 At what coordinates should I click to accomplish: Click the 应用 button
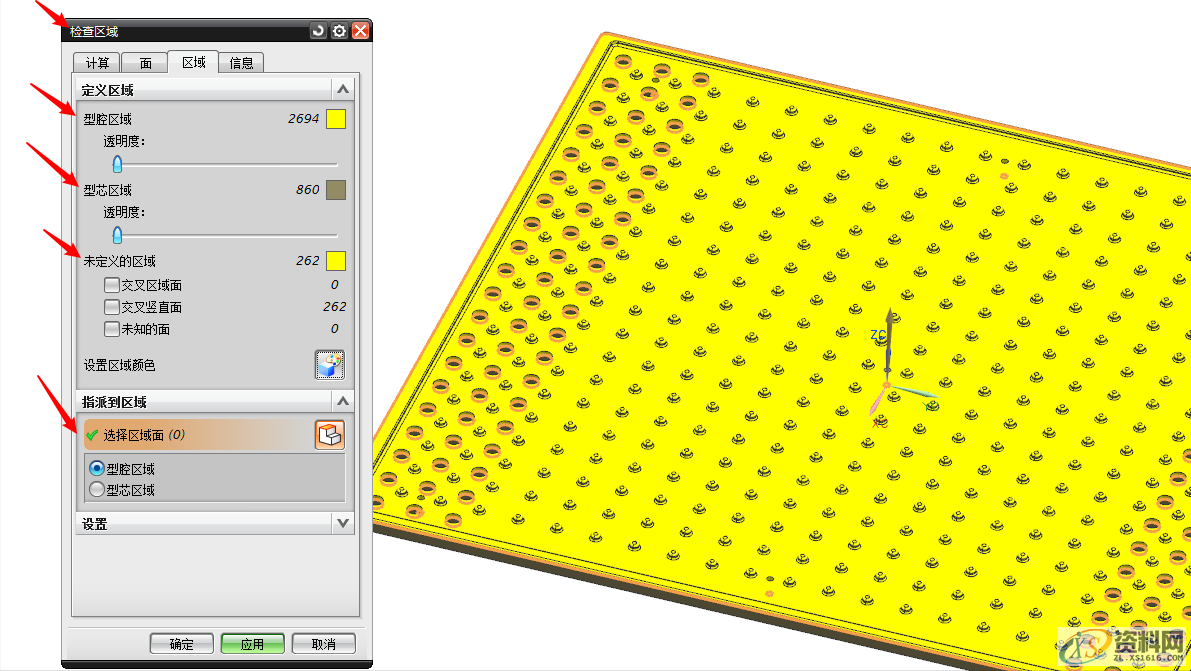[252, 644]
